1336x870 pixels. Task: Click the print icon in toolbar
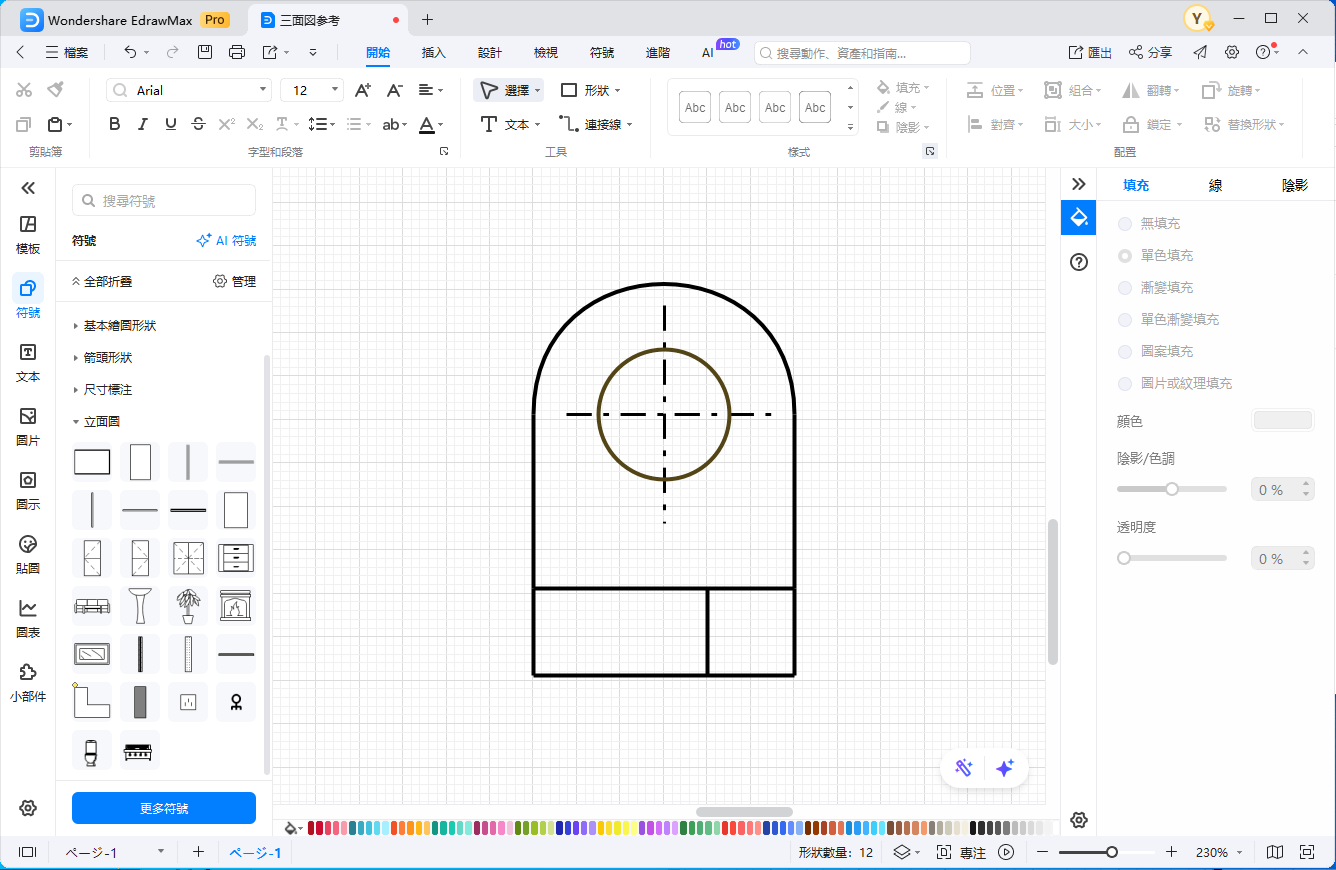(x=237, y=52)
